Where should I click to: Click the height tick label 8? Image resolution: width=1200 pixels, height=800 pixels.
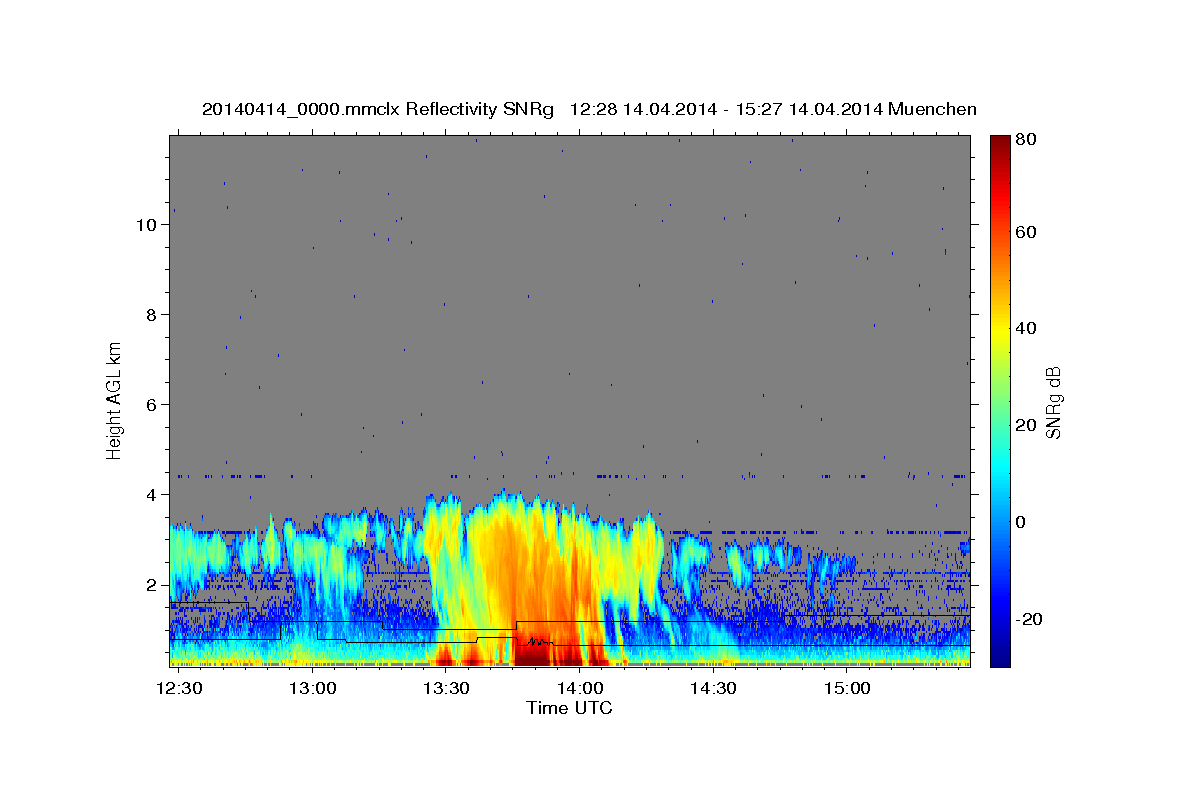point(151,315)
